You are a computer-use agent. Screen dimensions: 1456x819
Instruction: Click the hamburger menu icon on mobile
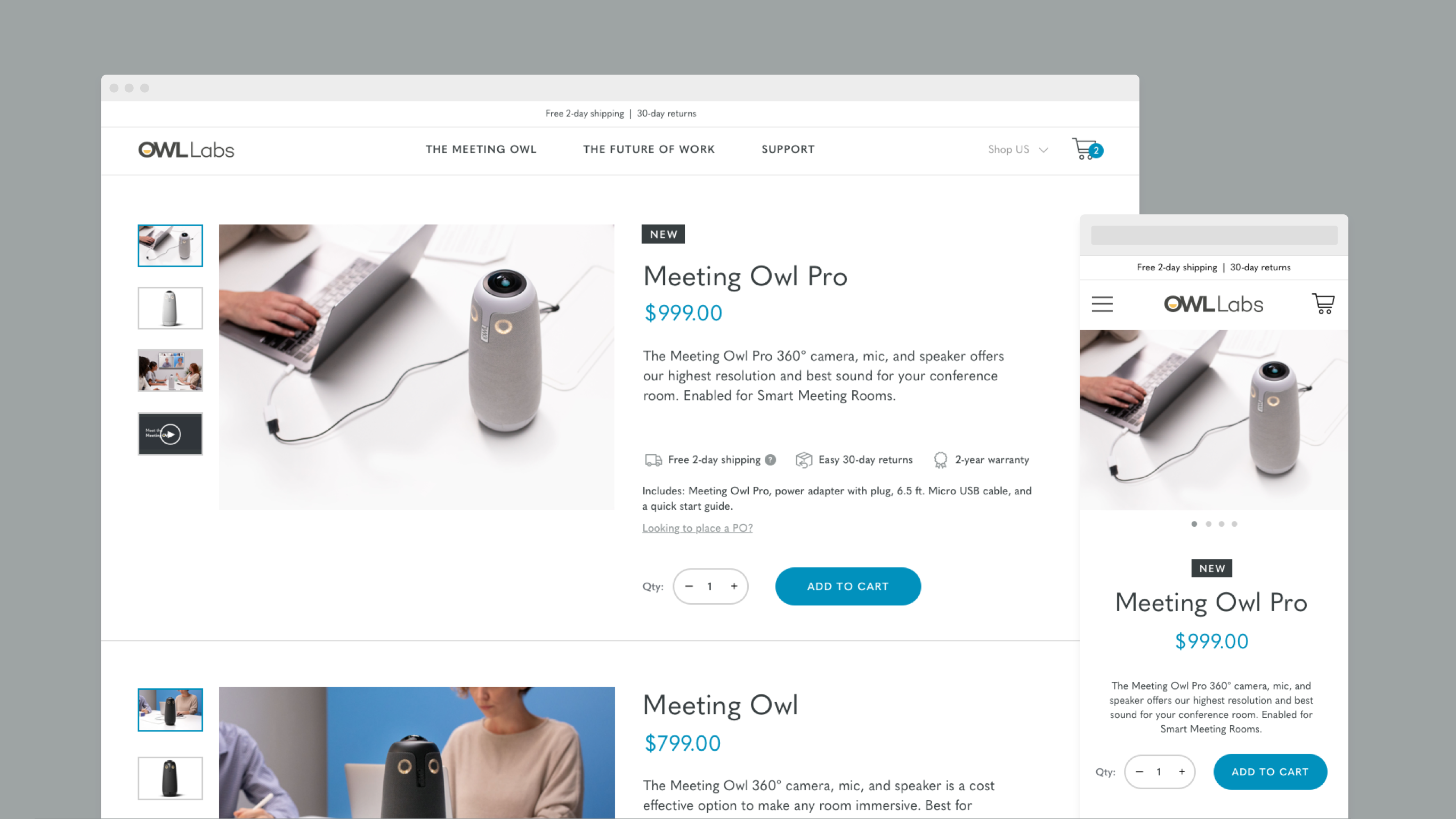click(1102, 305)
